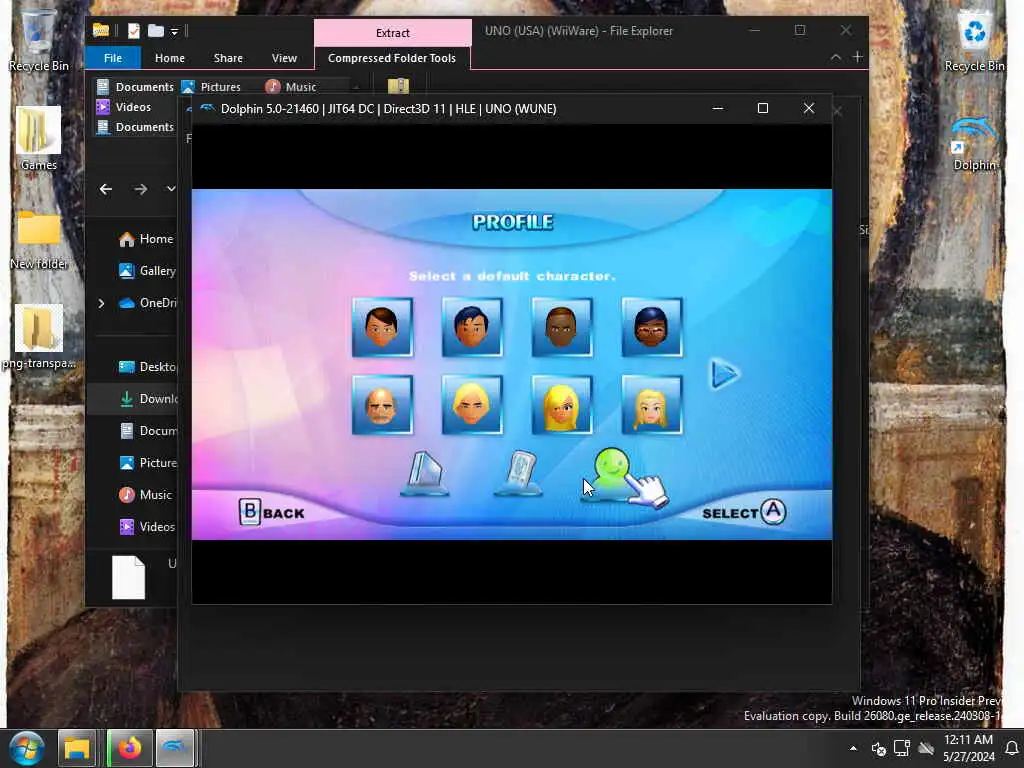The width and height of the screenshot is (1024, 768).
Task: Open Pictures in the navigation pane
Action: click(148, 463)
